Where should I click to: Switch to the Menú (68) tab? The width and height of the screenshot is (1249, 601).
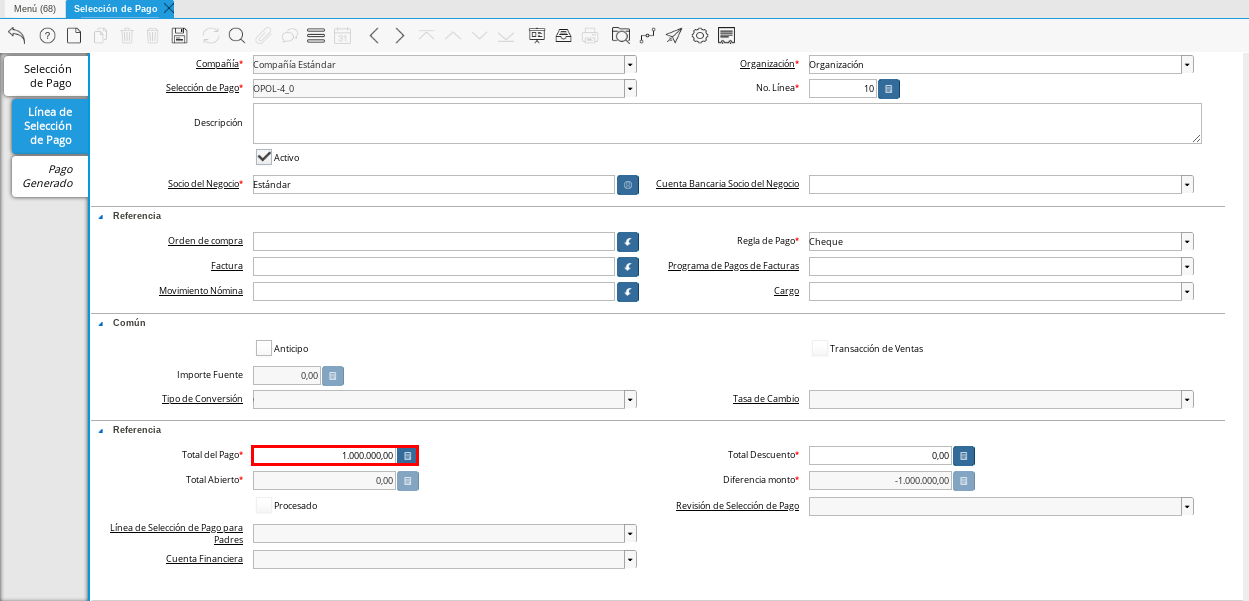[34, 8]
